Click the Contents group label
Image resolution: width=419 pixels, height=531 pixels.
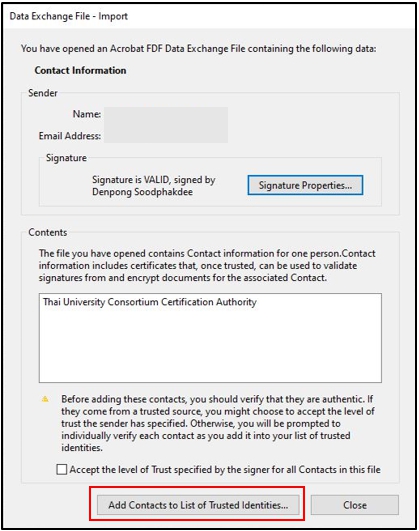48,232
